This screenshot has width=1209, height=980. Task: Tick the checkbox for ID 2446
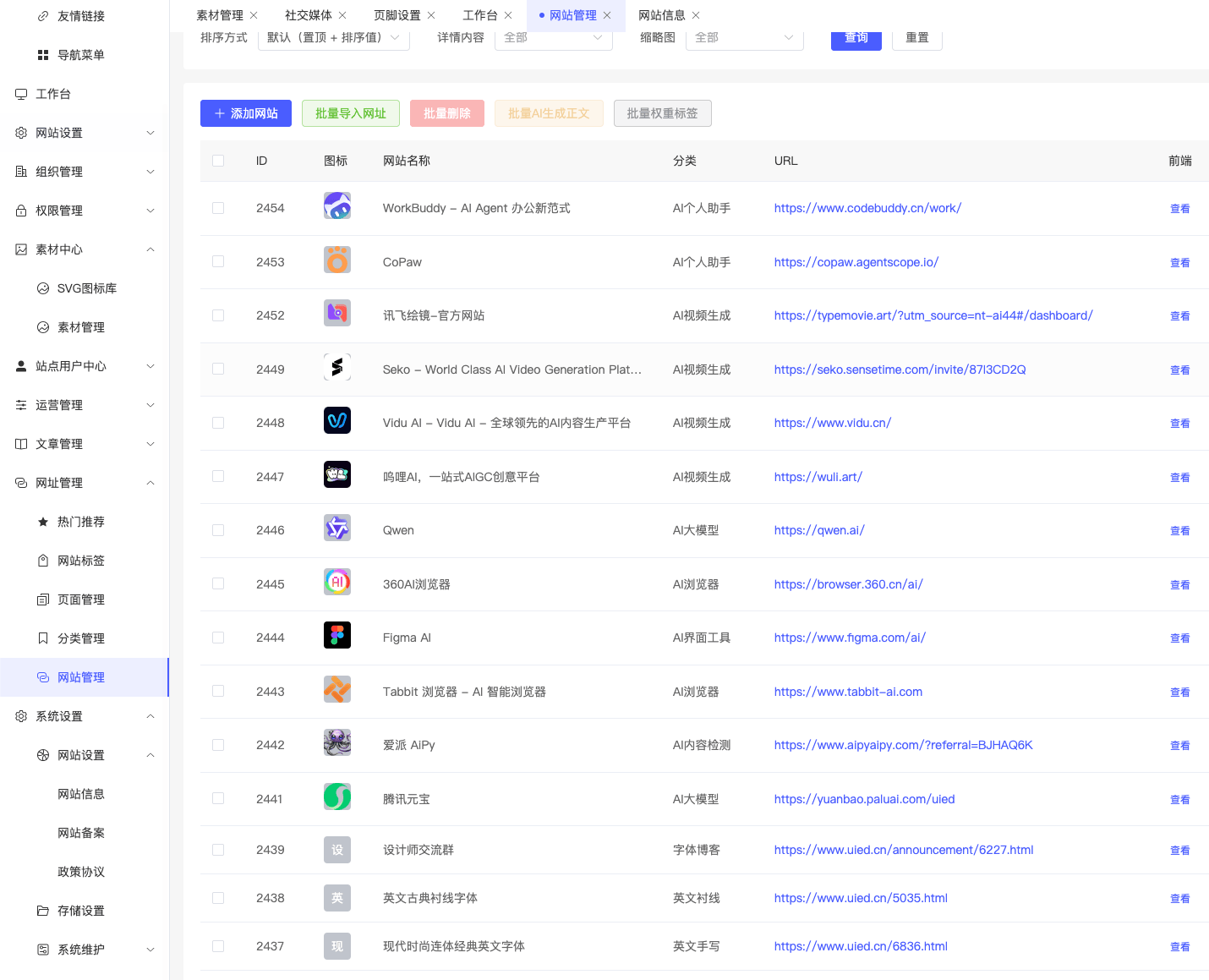(x=218, y=530)
